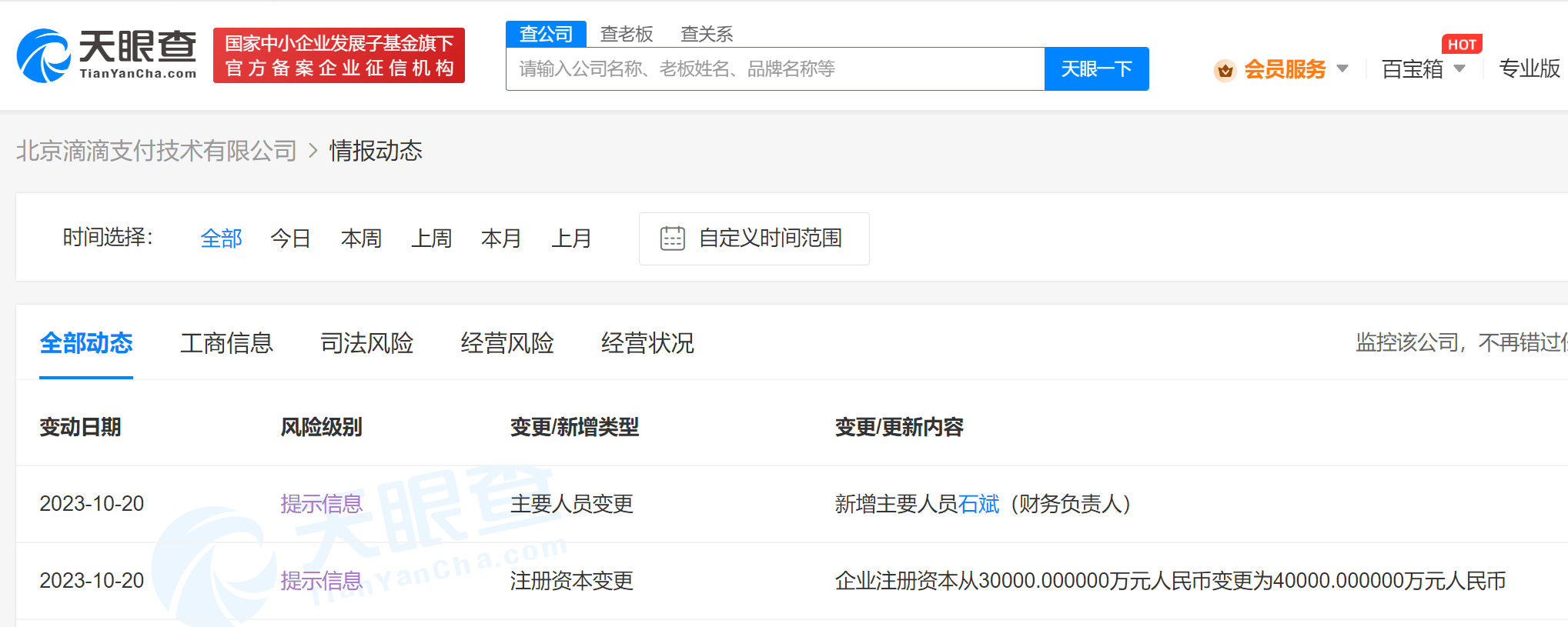Click the red HOT badge
Viewport: 1568px width, 627px height.
tap(1461, 45)
